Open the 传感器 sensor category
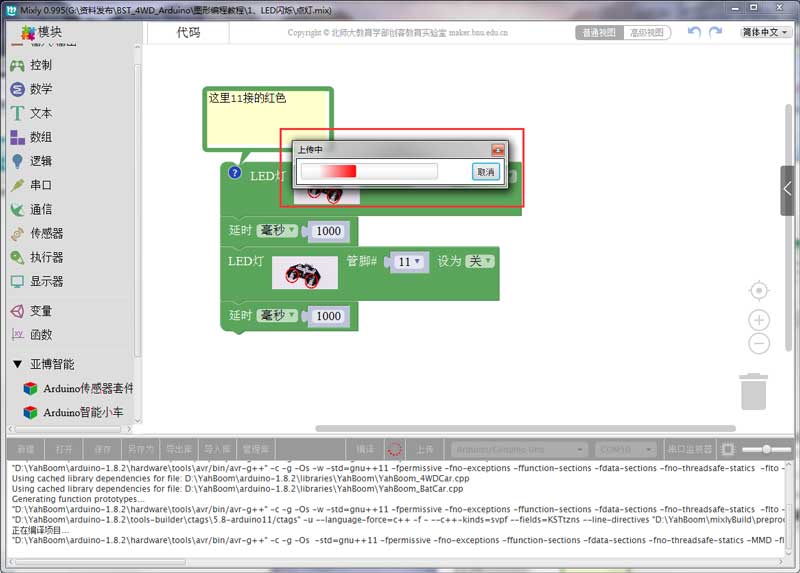 [46, 233]
